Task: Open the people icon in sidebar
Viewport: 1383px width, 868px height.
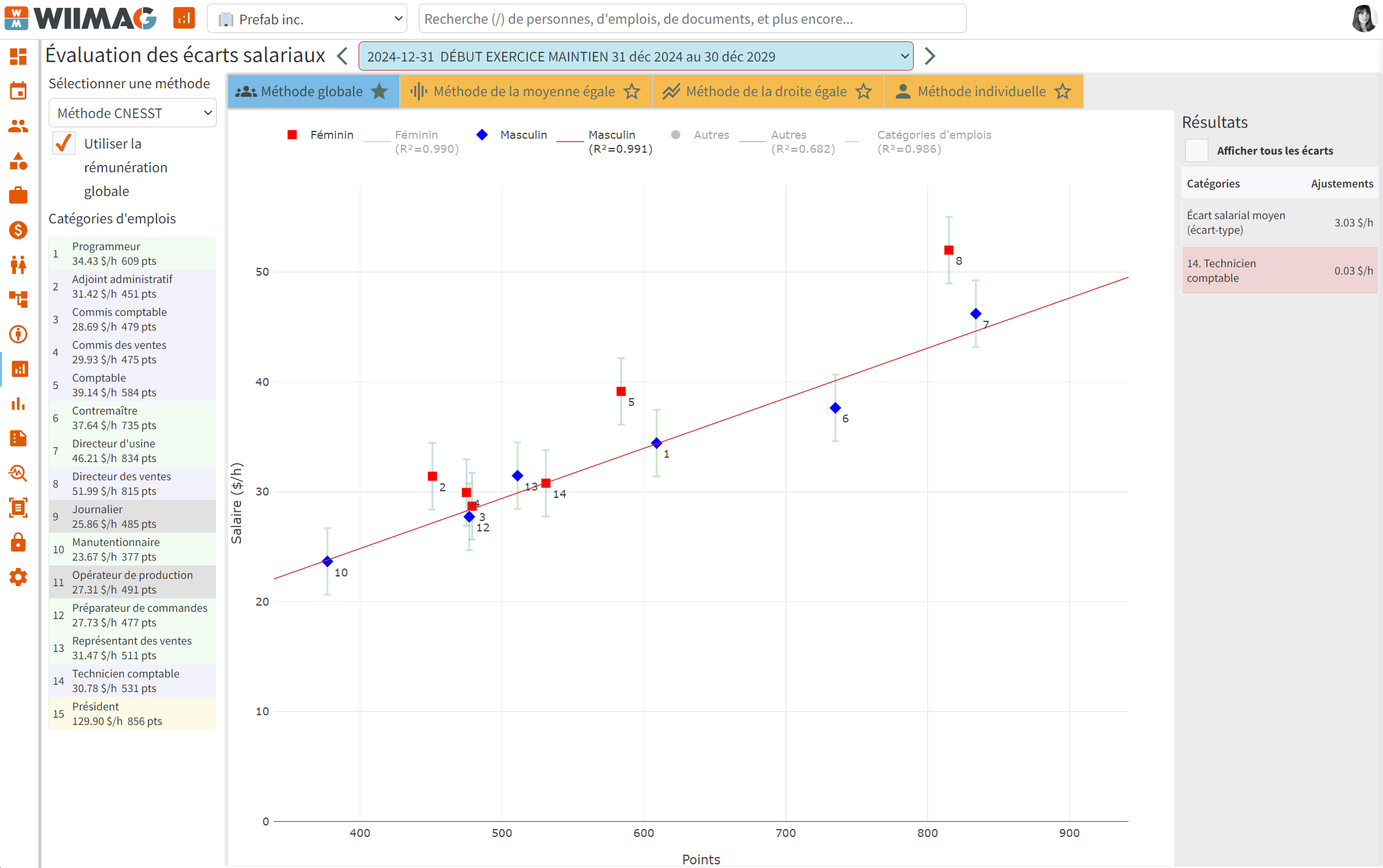Action: pyautogui.click(x=18, y=126)
